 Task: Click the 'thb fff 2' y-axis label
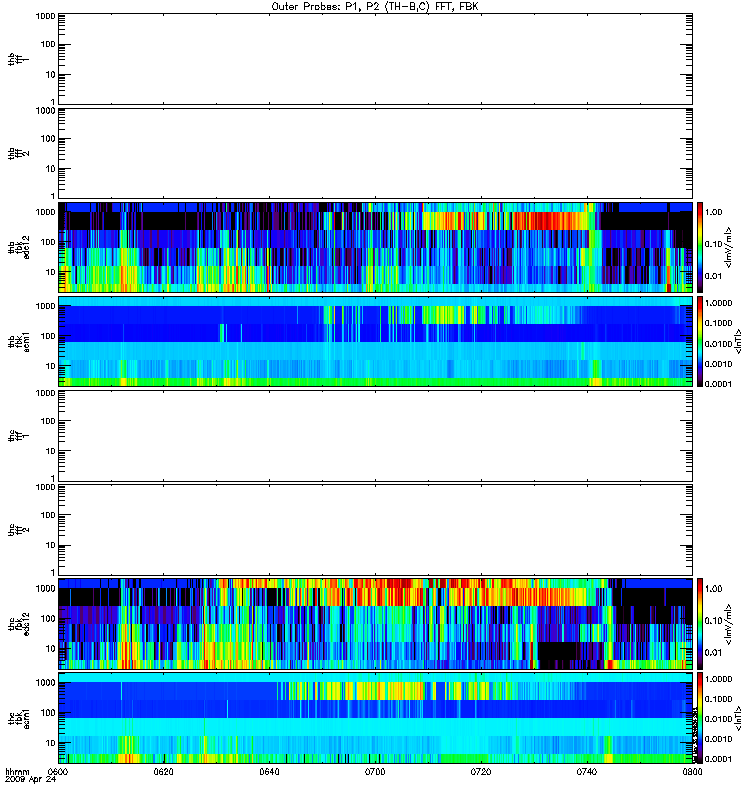click(18, 154)
